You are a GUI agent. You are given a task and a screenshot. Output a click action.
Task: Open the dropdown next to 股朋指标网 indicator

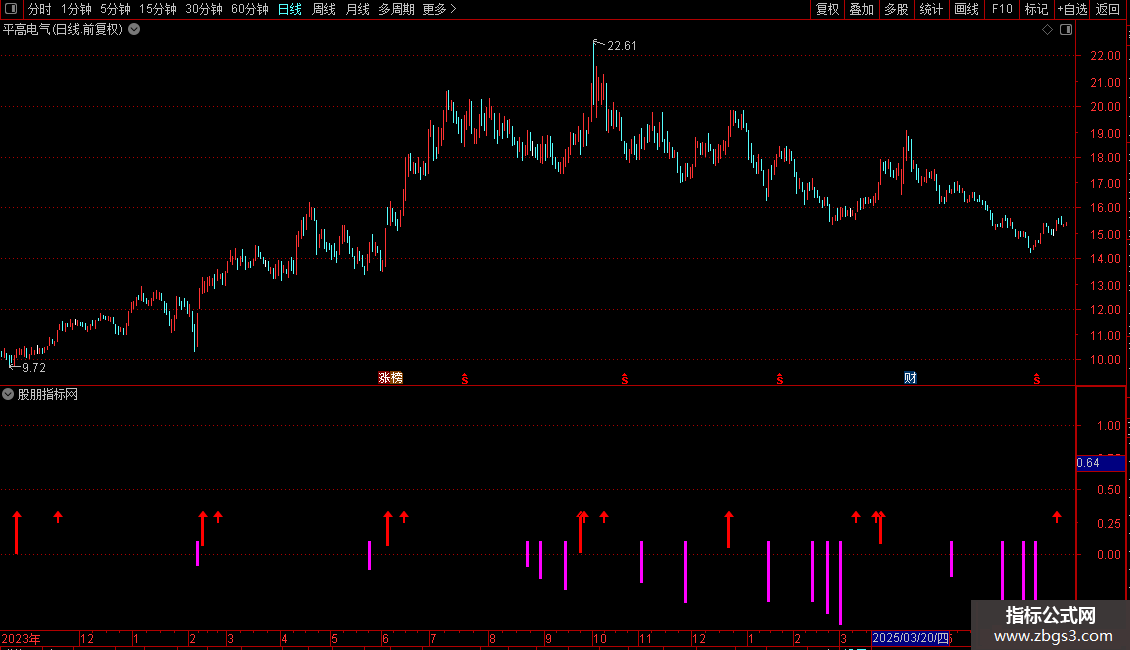point(8,394)
